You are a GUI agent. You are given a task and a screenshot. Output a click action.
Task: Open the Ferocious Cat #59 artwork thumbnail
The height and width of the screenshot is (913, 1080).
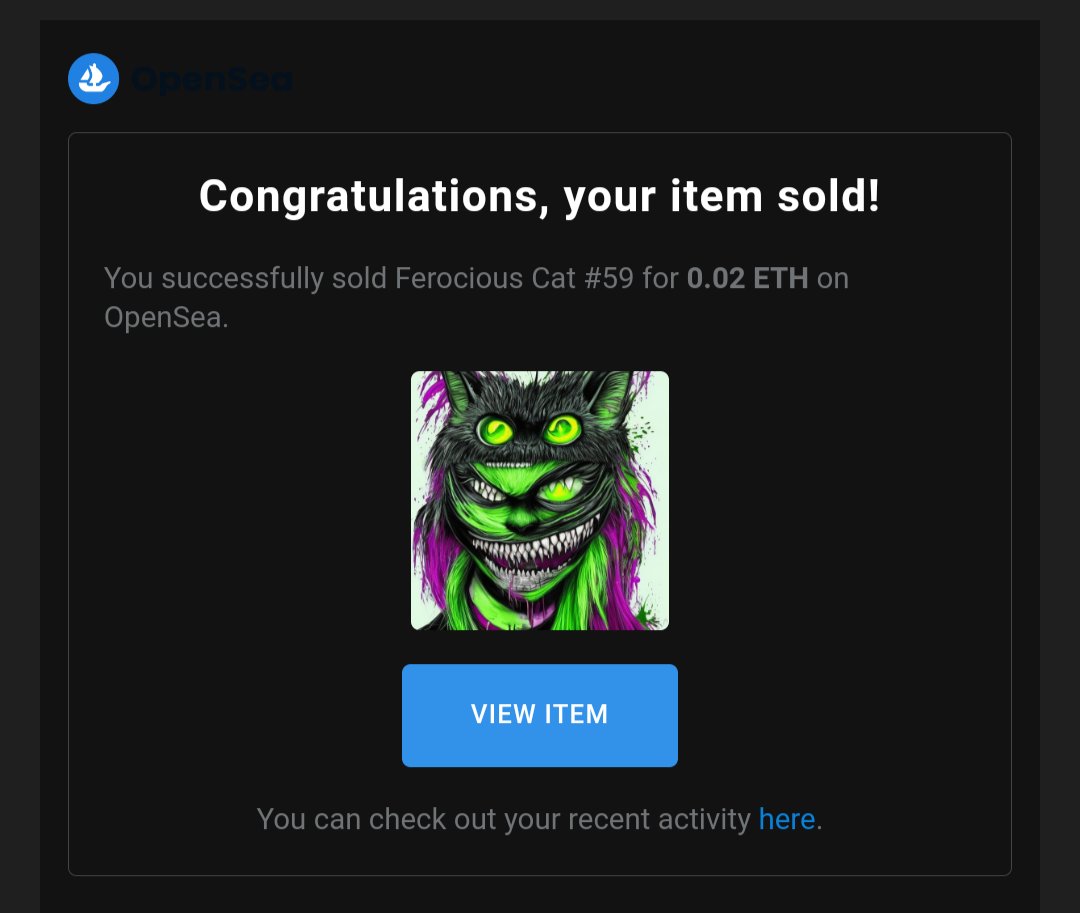tap(539, 501)
